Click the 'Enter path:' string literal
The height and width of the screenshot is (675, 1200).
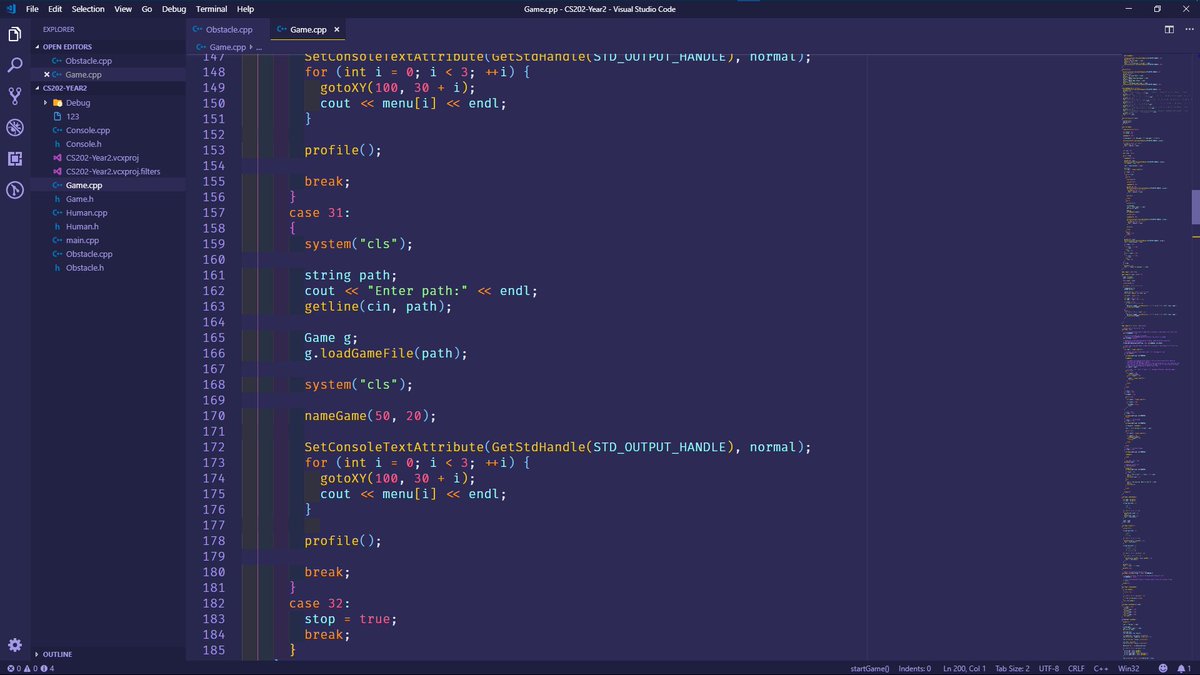419,291
